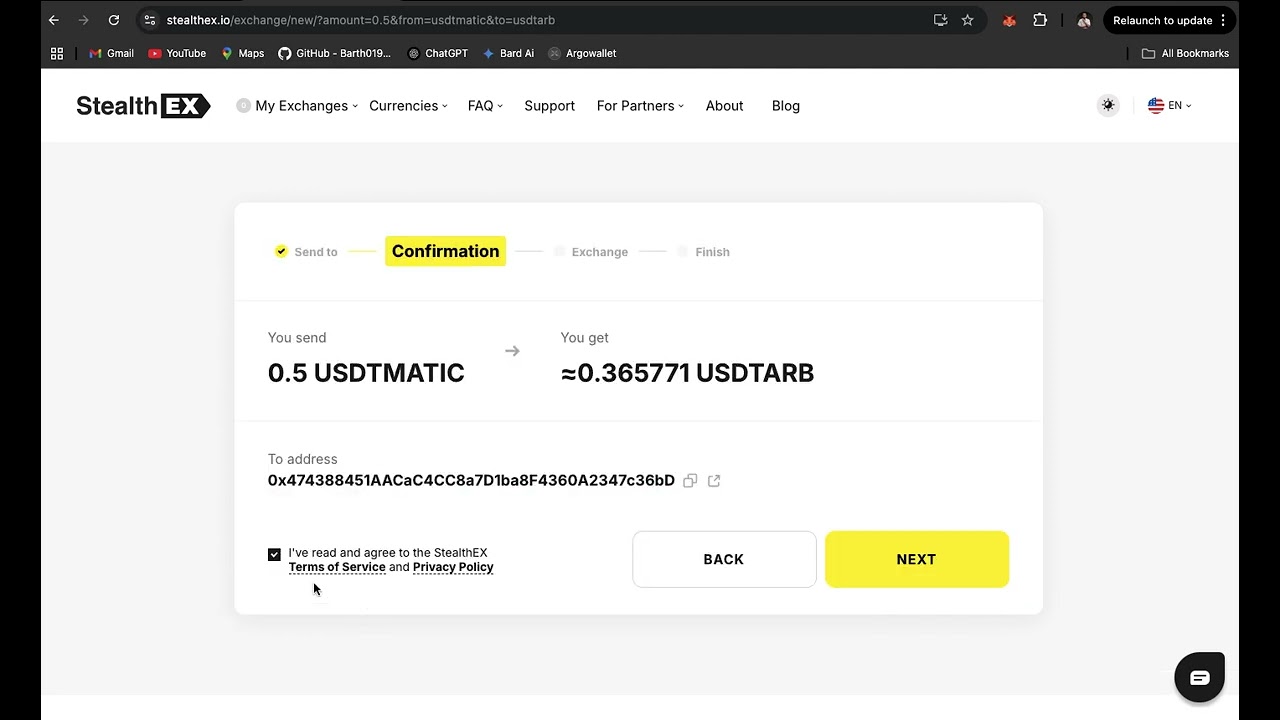This screenshot has height=720, width=1280.
Task: Copy the To address with copy icon
Action: [x=690, y=481]
